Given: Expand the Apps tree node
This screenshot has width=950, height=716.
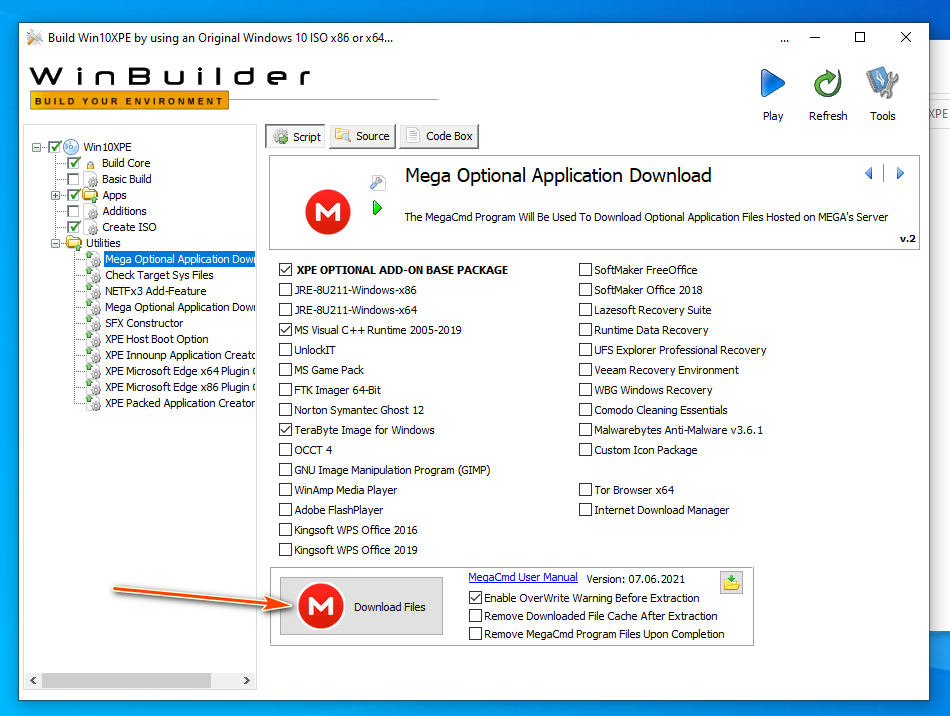Looking at the screenshot, I should click(x=55, y=195).
